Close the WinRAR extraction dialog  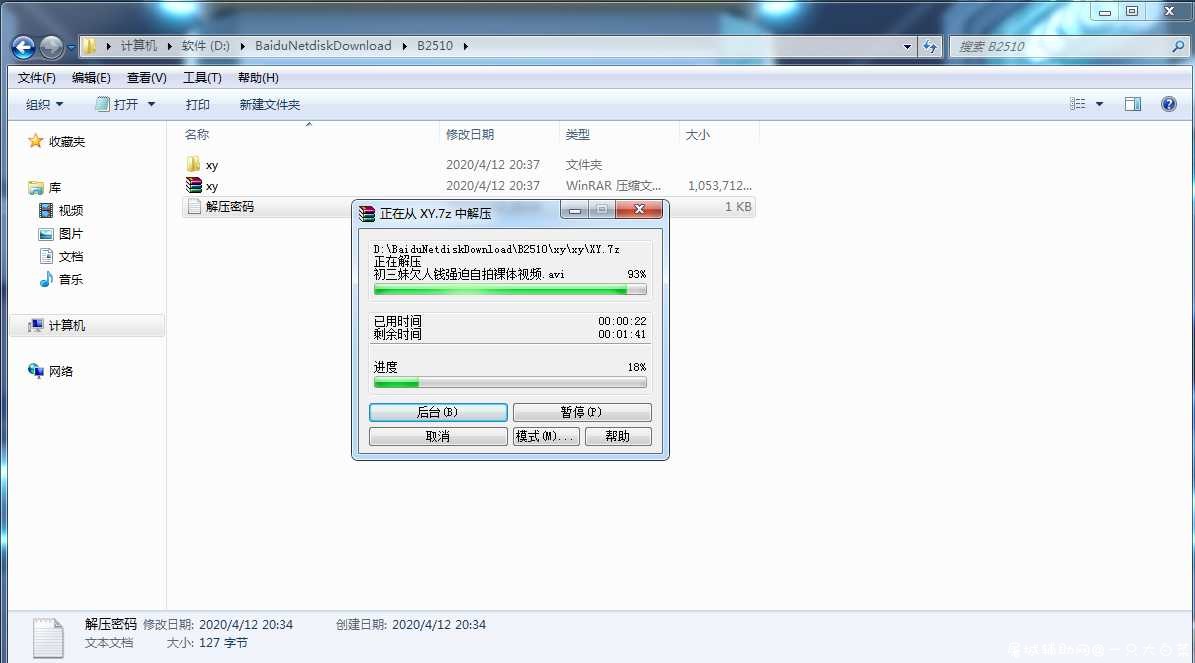coord(639,210)
